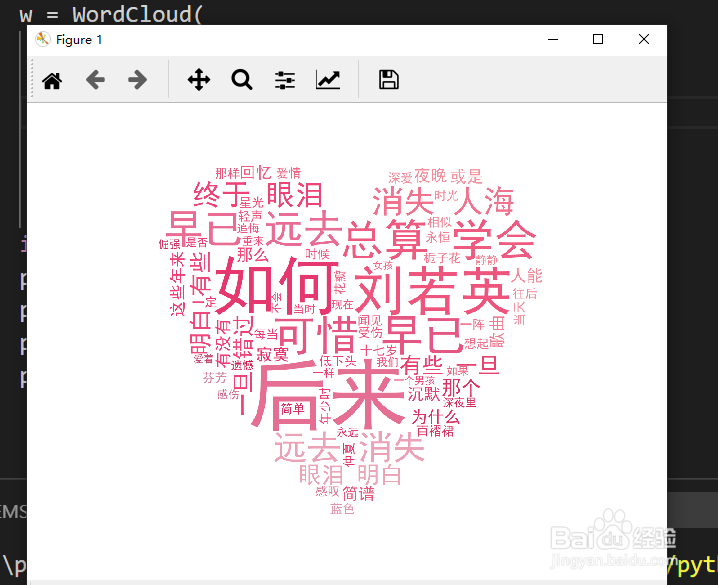The width and height of the screenshot is (718, 585).
Task: Save the figure with floppy disk icon
Action: tap(389, 80)
